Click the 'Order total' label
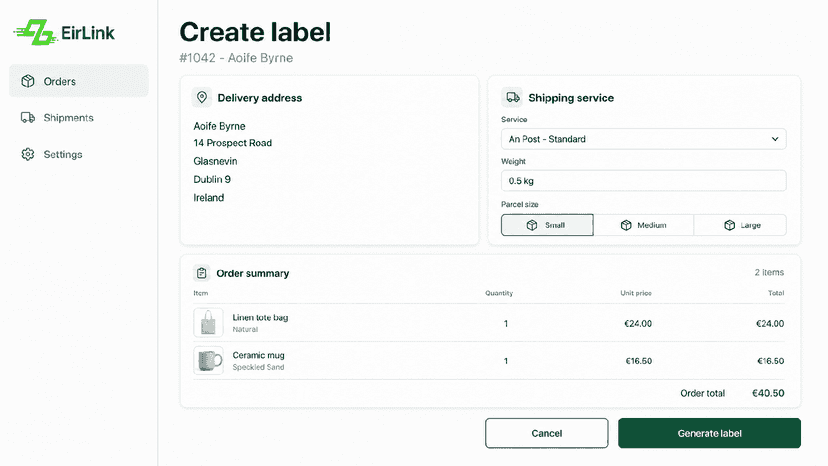 click(702, 393)
